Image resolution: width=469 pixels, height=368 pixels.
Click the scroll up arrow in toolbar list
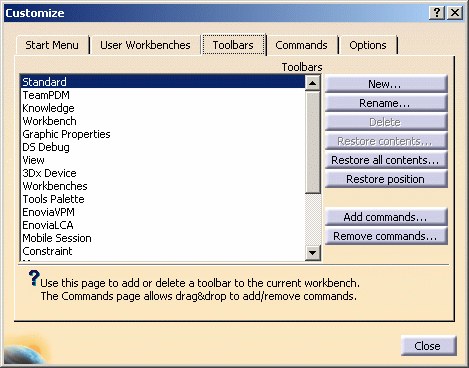pyautogui.click(x=313, y=82)
